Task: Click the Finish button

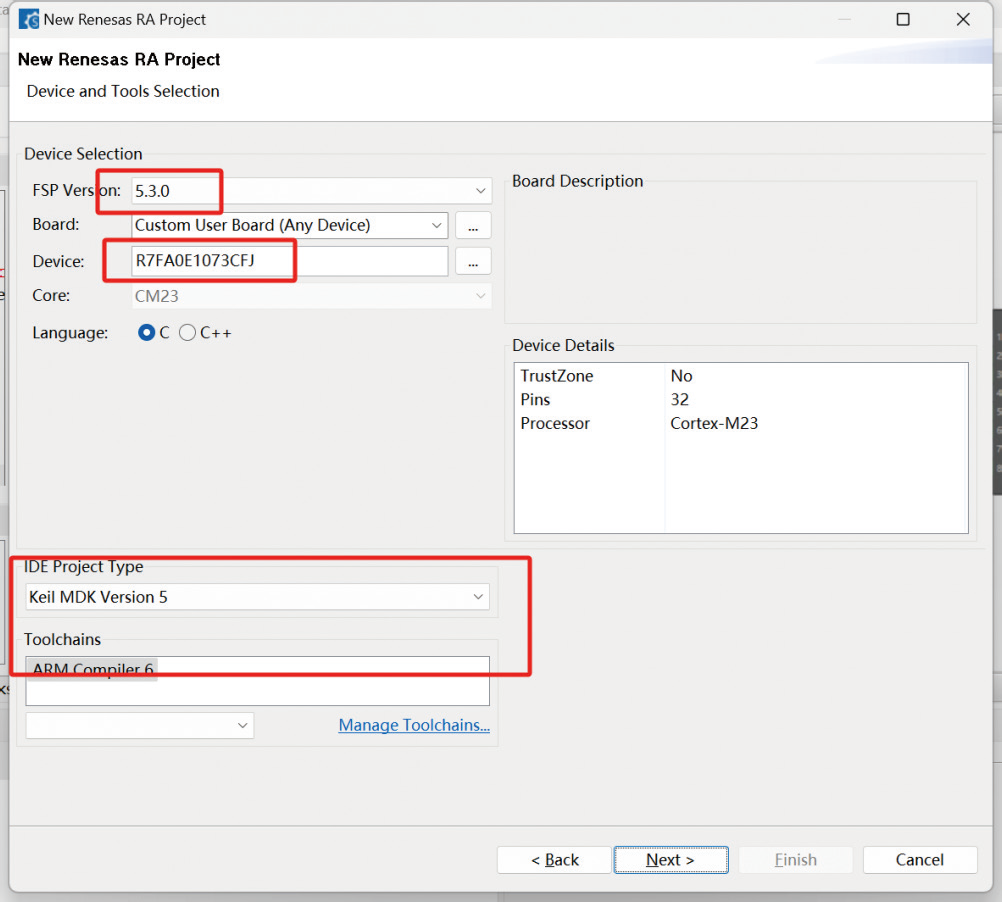Action: (x=796, y=860)
